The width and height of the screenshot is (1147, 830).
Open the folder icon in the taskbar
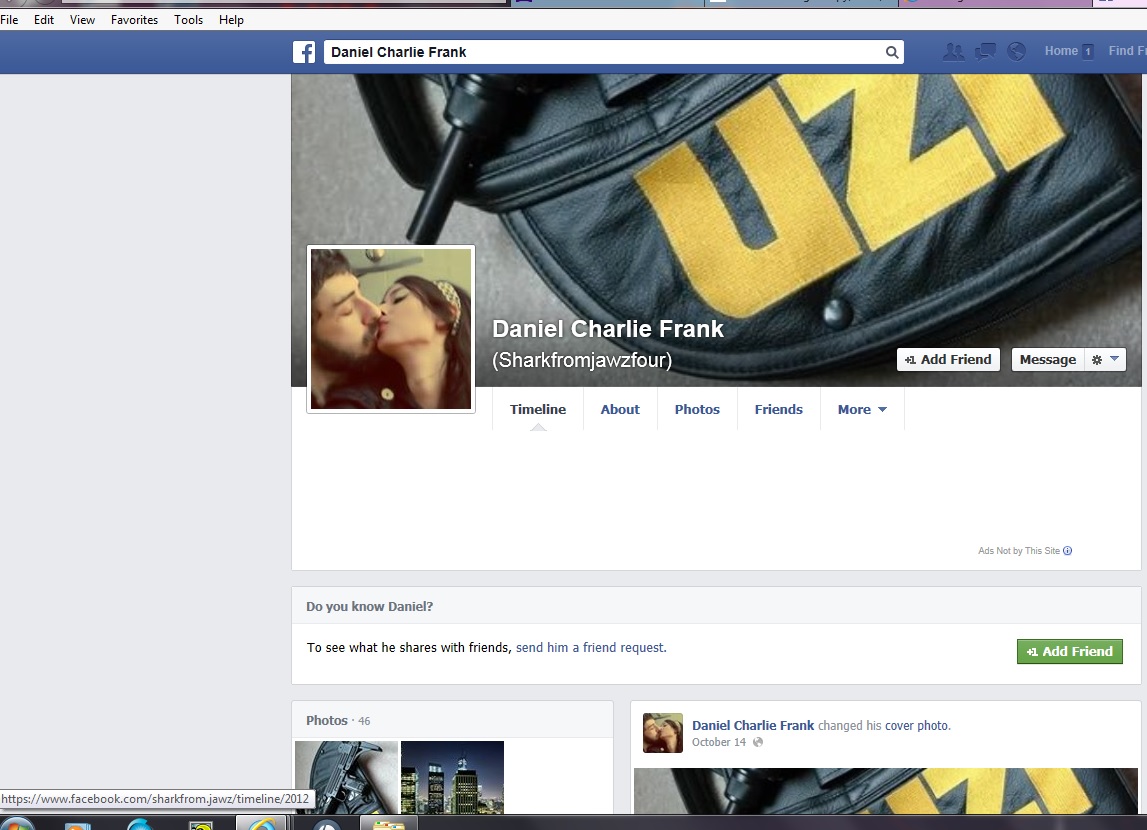click(x=388, y=824)
